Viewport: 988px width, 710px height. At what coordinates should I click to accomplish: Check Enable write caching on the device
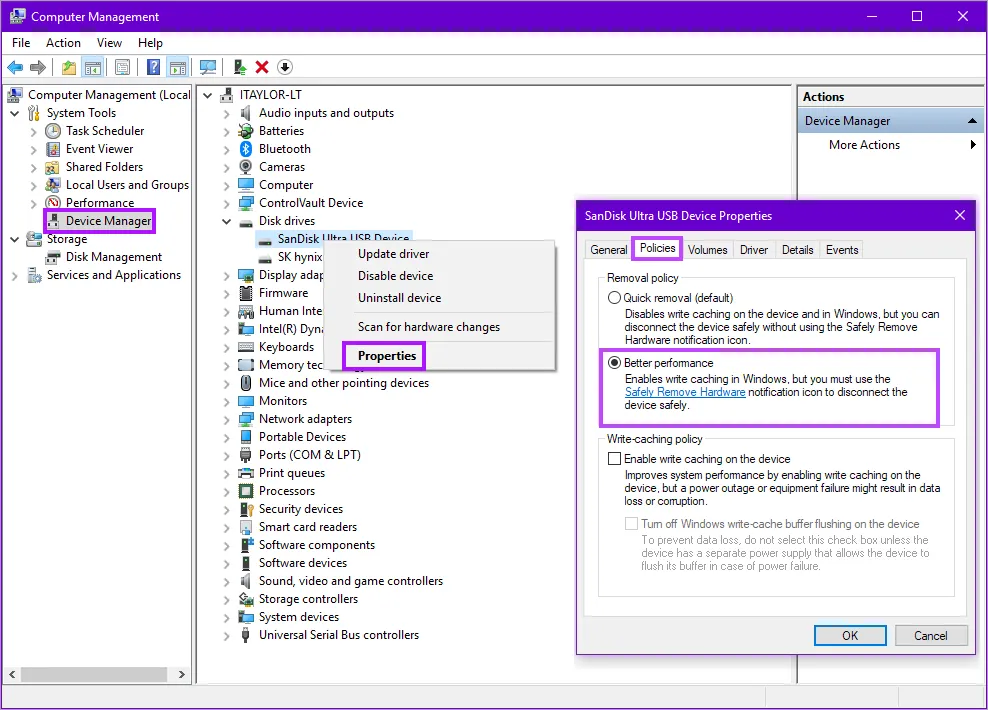pyautogui.click(x=614, y=459)
